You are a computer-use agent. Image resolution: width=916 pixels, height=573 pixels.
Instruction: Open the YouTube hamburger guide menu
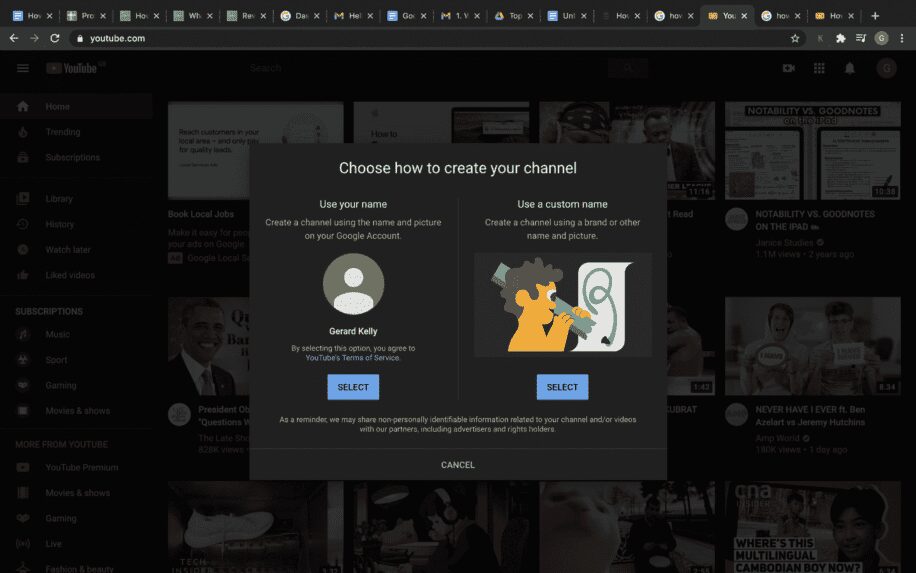pyautogui.click(x=23, y=68)
